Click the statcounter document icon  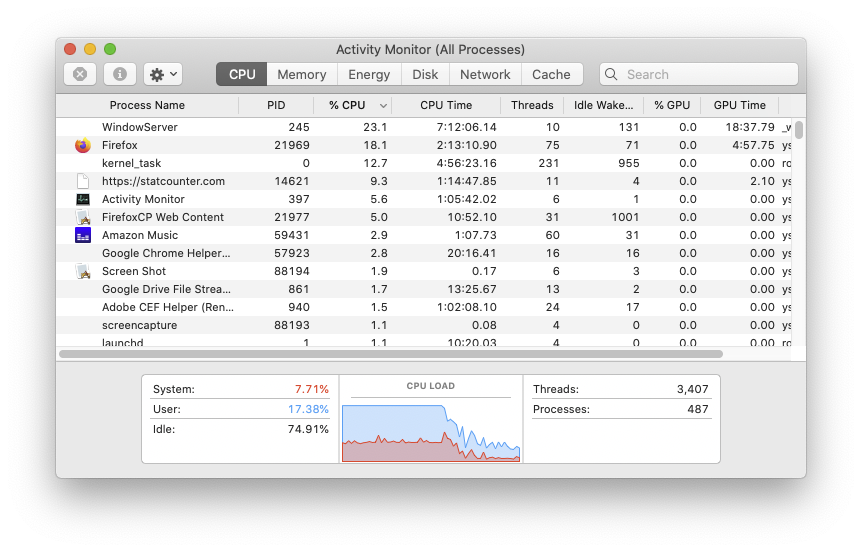[x=82, y=181]
